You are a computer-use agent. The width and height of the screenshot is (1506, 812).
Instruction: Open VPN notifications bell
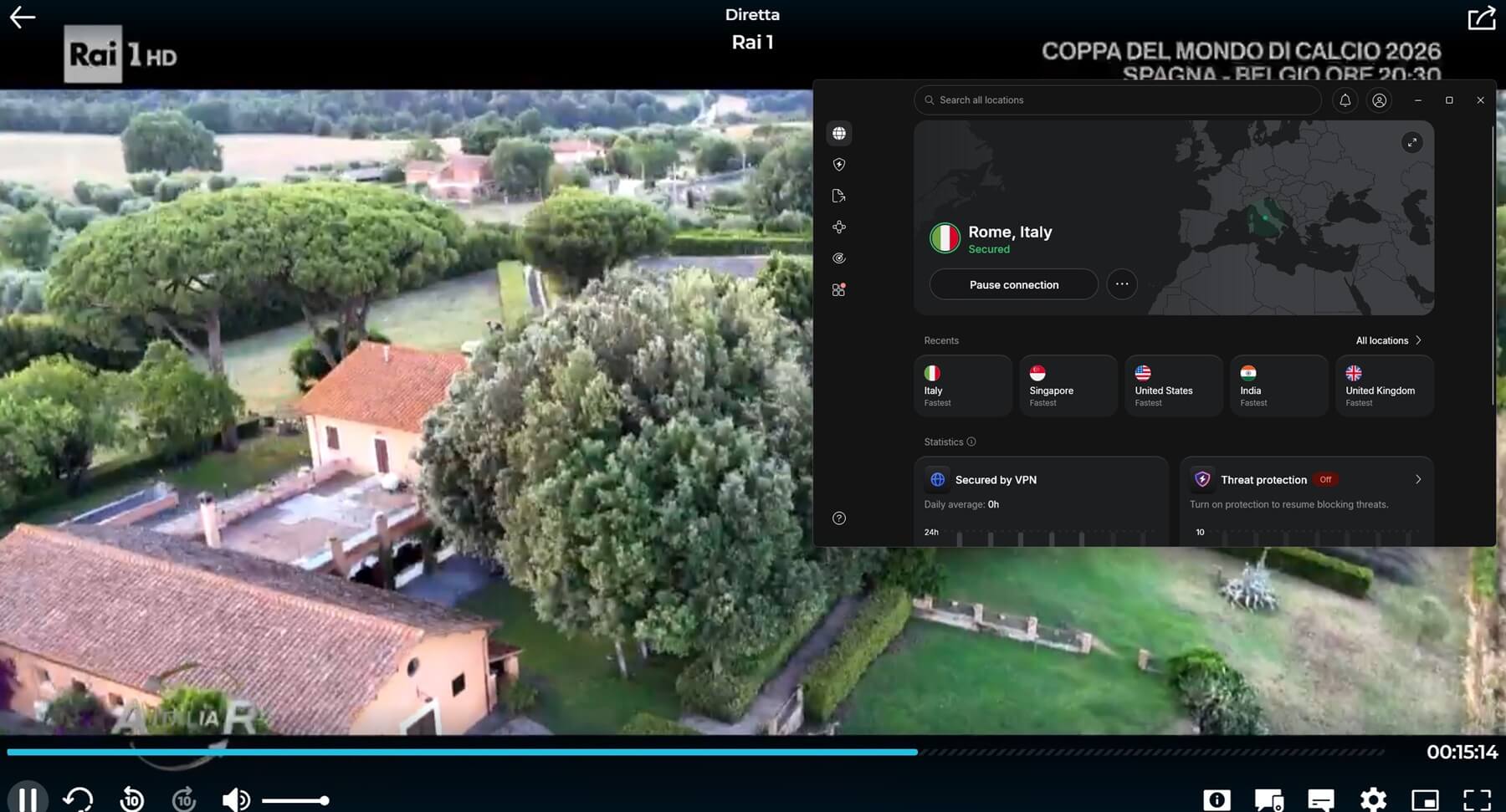[1345, 100]
